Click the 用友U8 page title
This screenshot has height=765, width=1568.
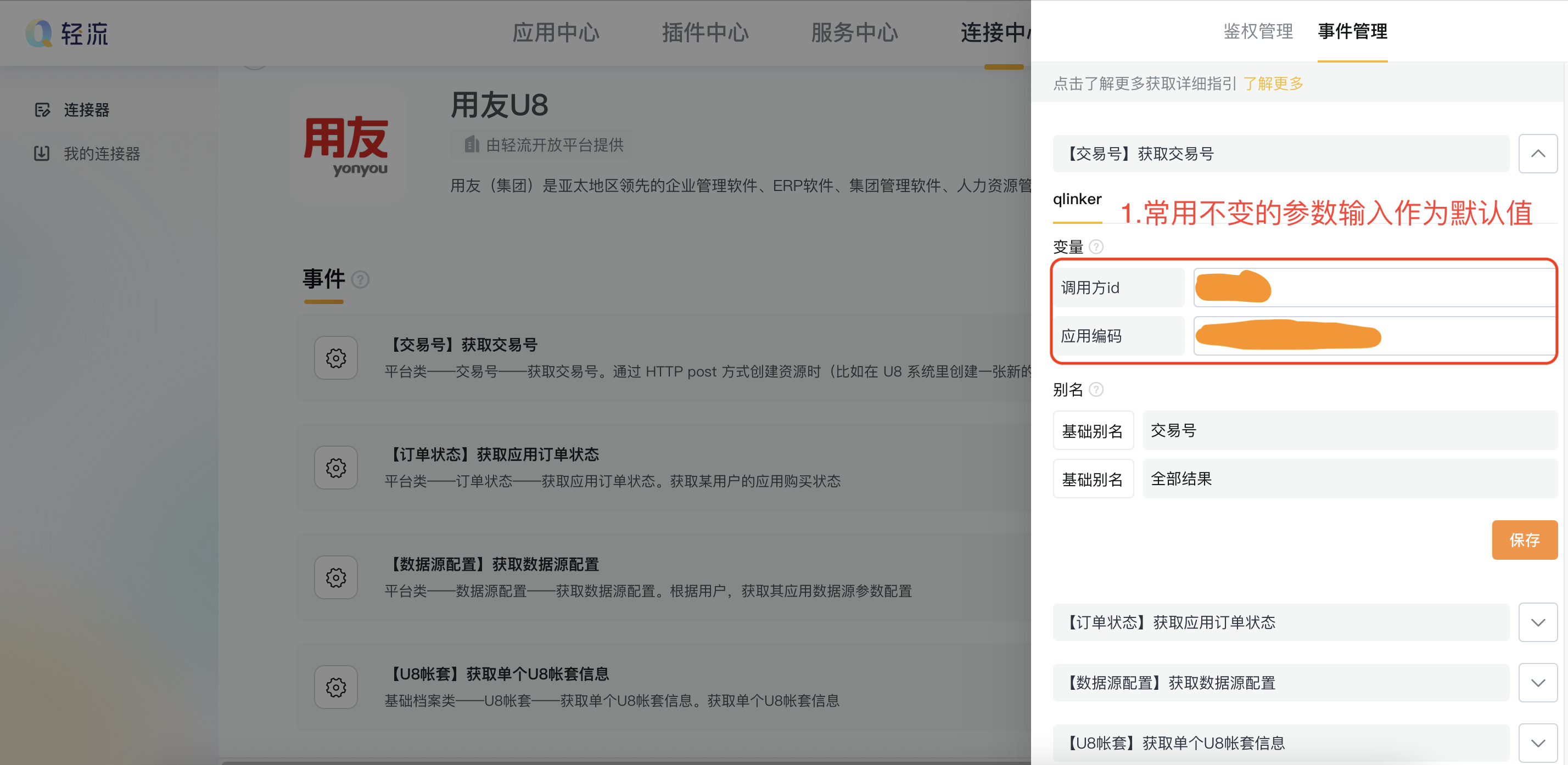[499, 105]
